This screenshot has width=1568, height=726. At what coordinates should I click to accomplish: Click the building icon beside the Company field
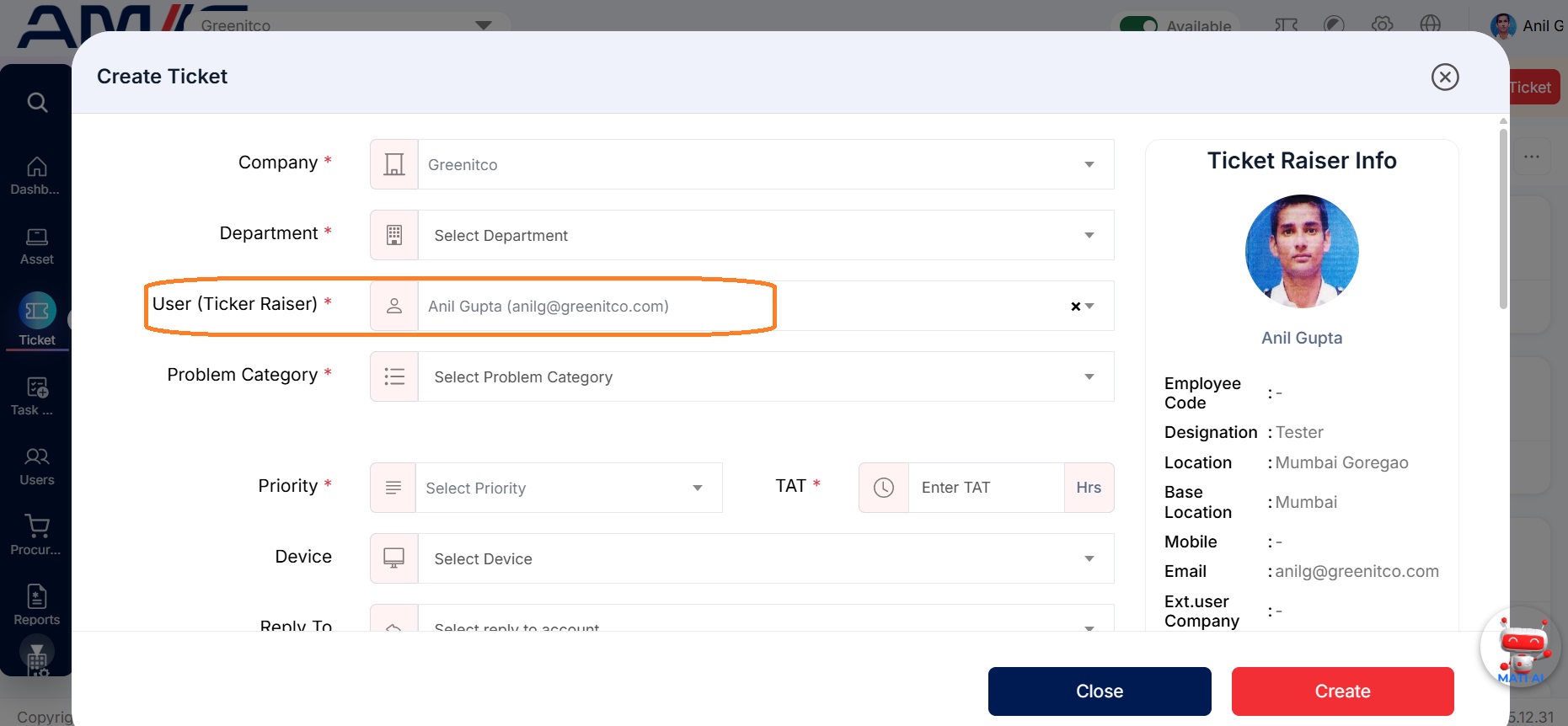pos(394,164)
